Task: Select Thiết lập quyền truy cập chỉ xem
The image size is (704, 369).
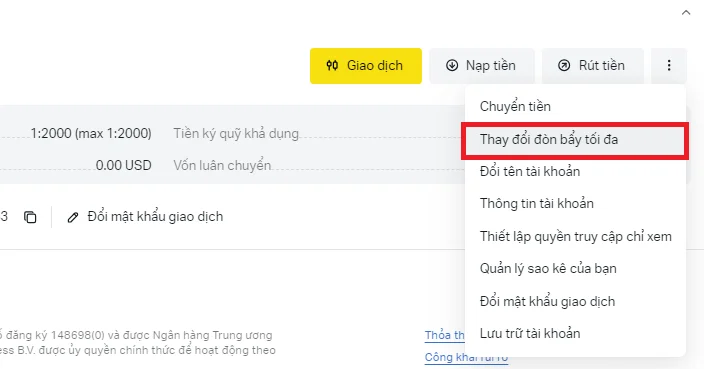Action: (575, 236)
